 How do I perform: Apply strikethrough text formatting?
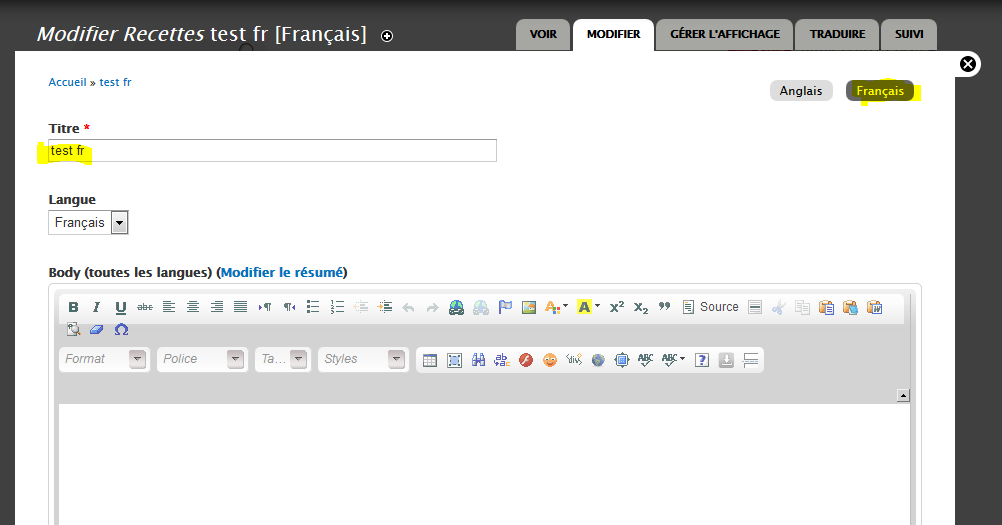click(145, 307)
